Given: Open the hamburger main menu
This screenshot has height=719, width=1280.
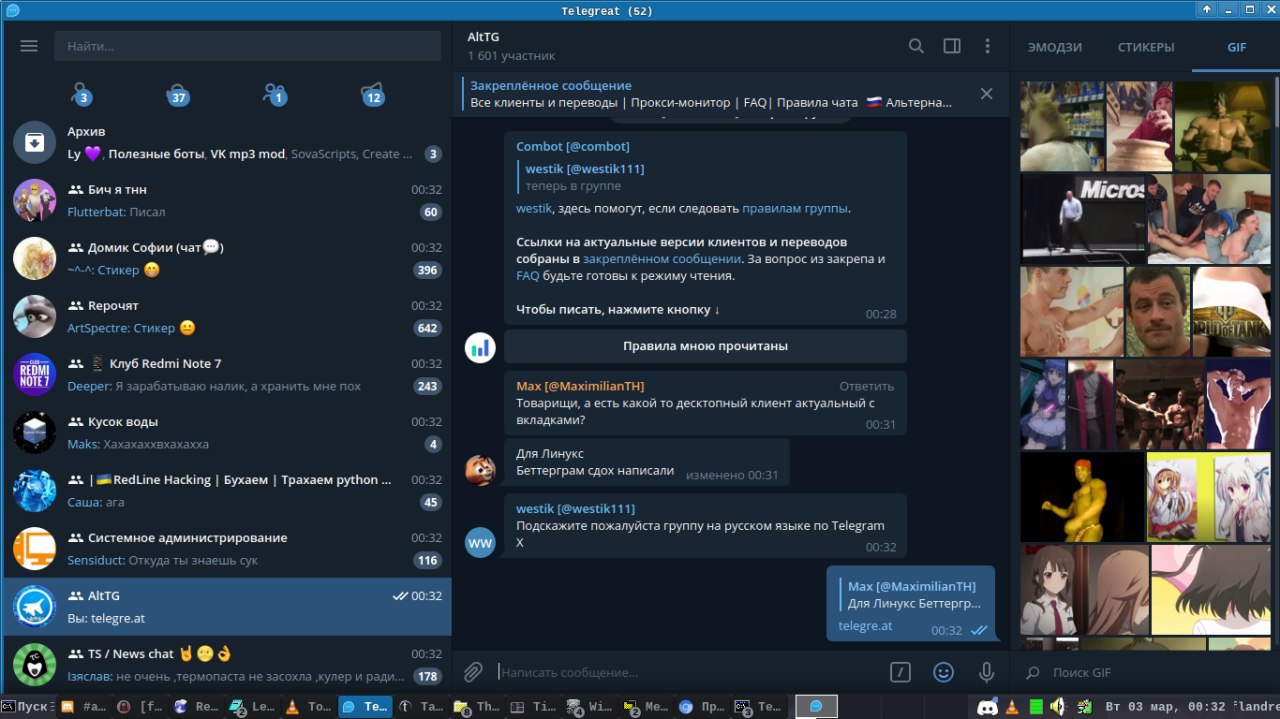Looking at the screenshot, I should point(29,46).
